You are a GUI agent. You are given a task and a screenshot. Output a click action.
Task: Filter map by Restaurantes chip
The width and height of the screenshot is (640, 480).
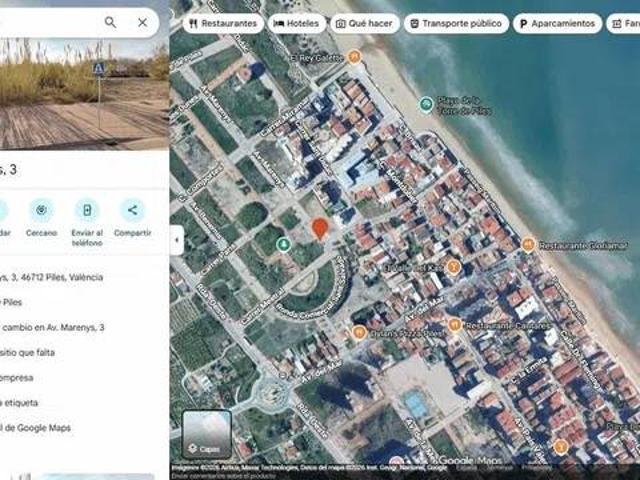(x=223, y=24)
